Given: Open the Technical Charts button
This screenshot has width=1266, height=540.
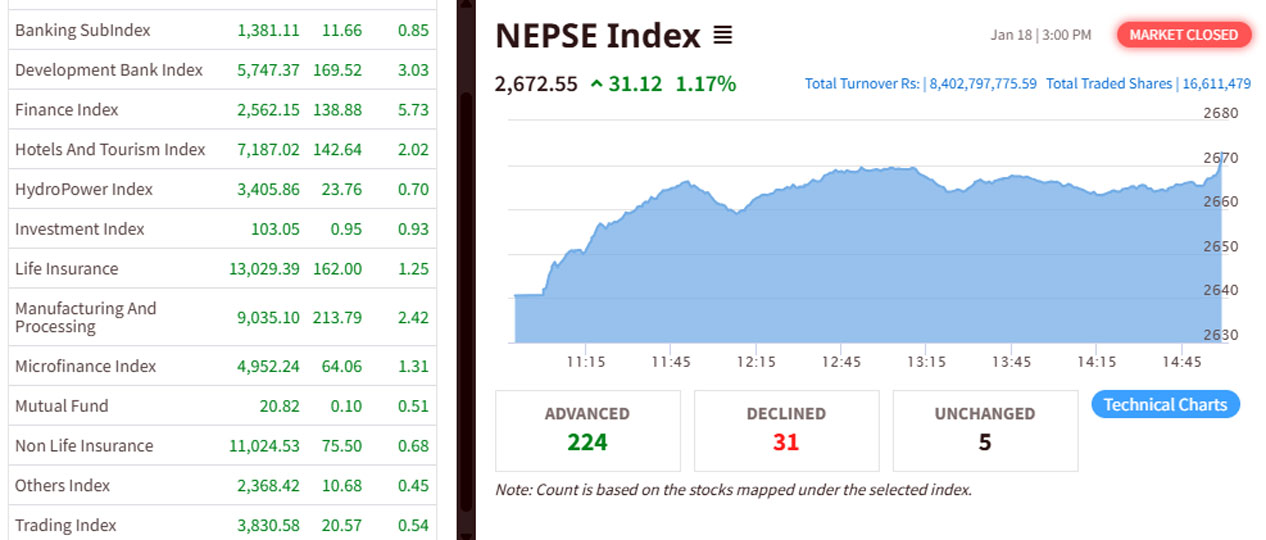Looking at the screenshot, I should coord(1165,405).
